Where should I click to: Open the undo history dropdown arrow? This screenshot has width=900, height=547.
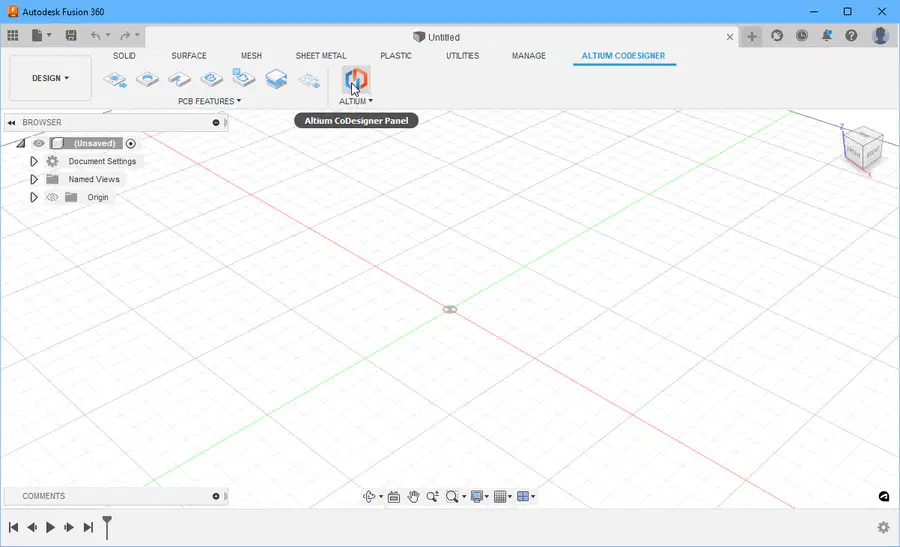coord(108,36)
